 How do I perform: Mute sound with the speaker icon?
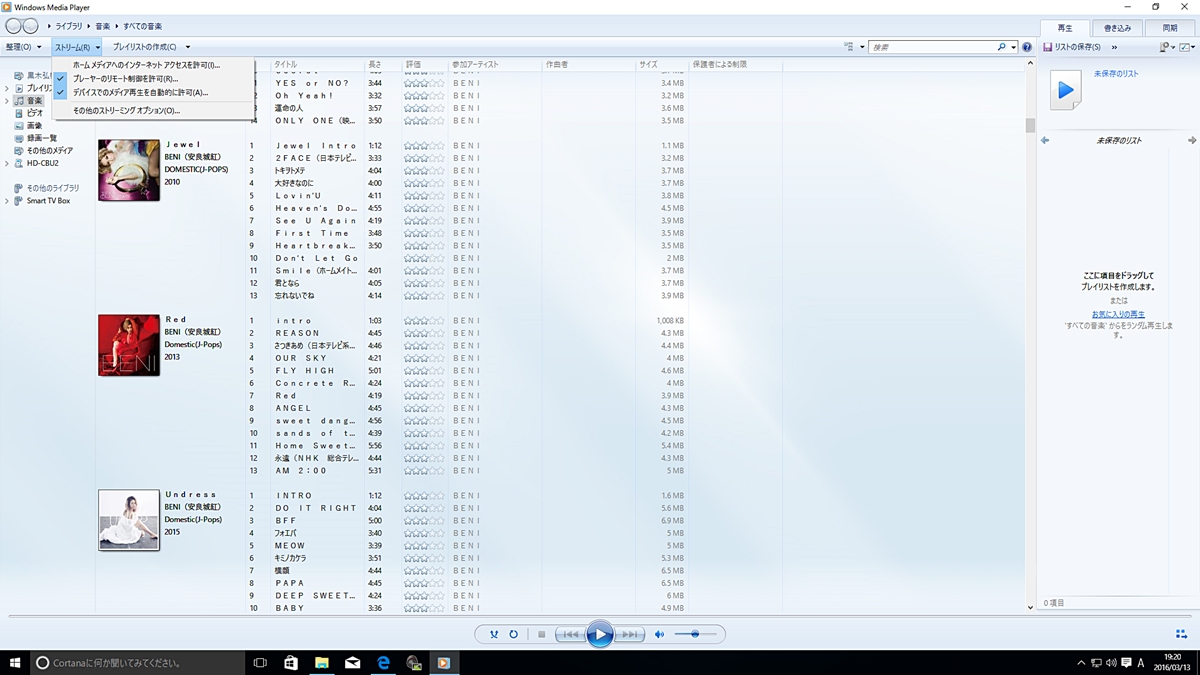(659, 634)
